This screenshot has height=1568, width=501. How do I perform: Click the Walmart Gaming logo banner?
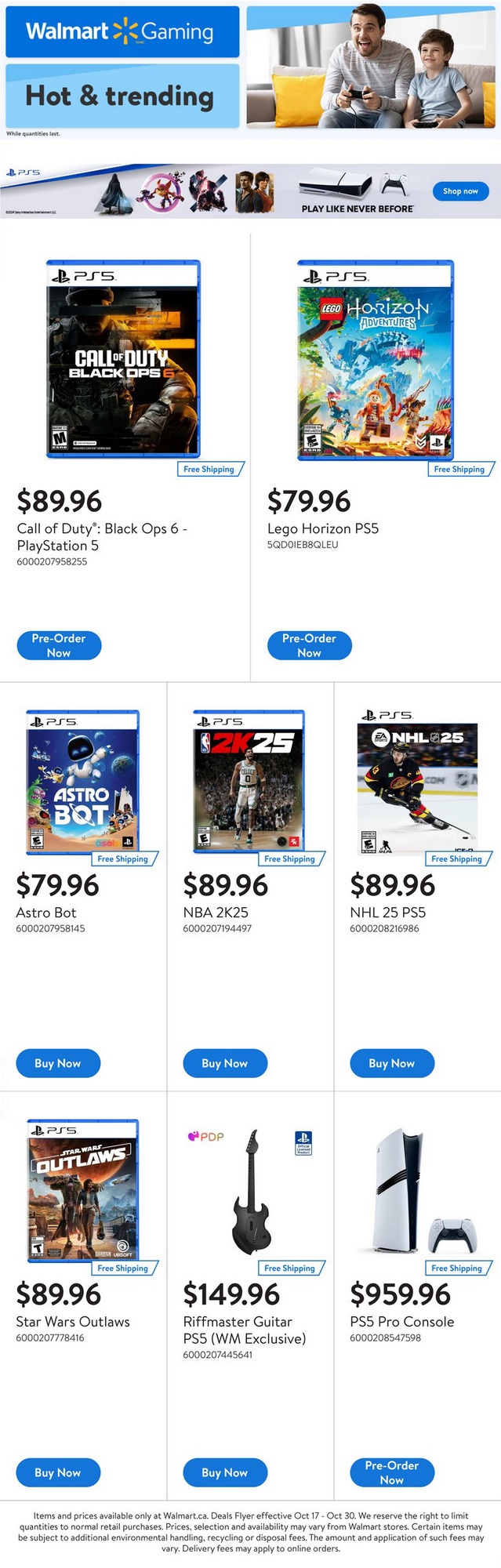[122, 31]
